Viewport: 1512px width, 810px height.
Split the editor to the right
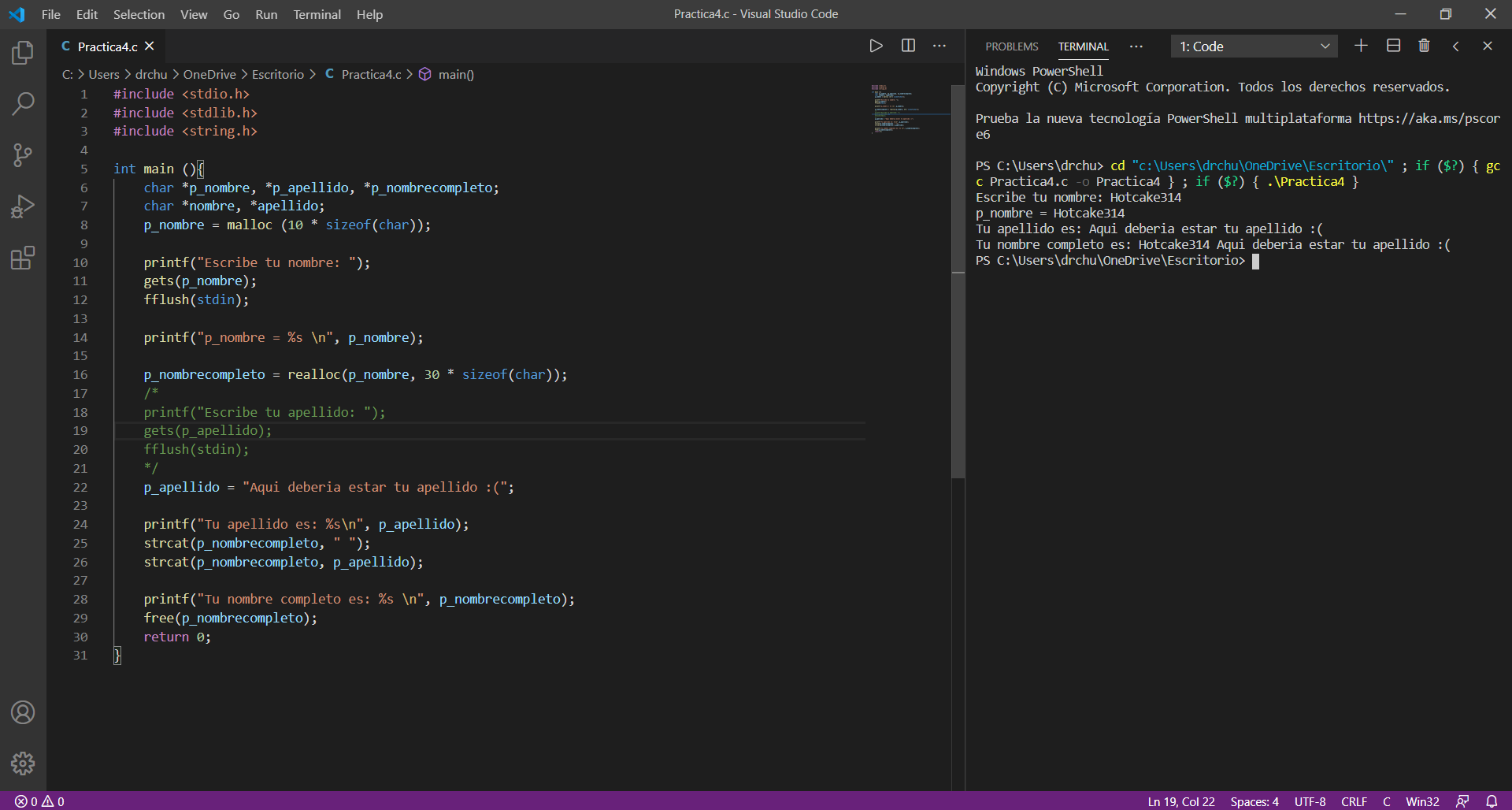pyautogui.click(x=908, y=46)
